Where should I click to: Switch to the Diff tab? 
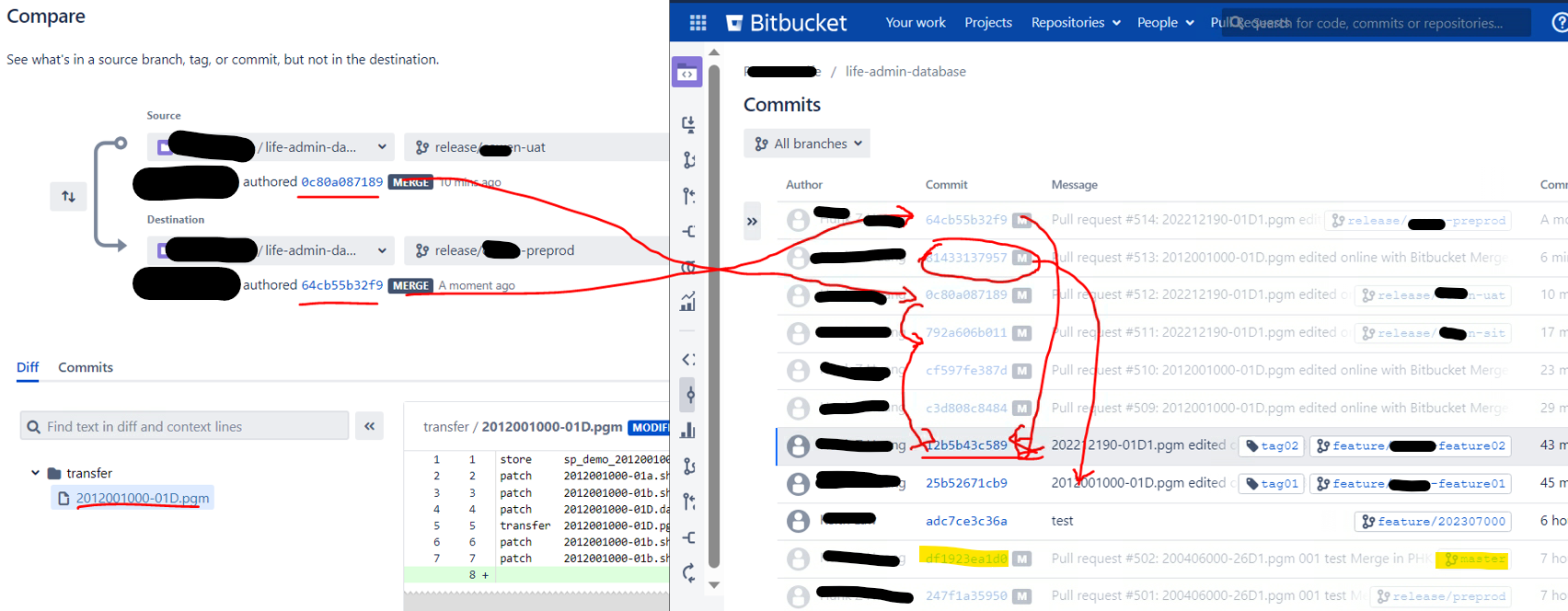click(28, 367)
